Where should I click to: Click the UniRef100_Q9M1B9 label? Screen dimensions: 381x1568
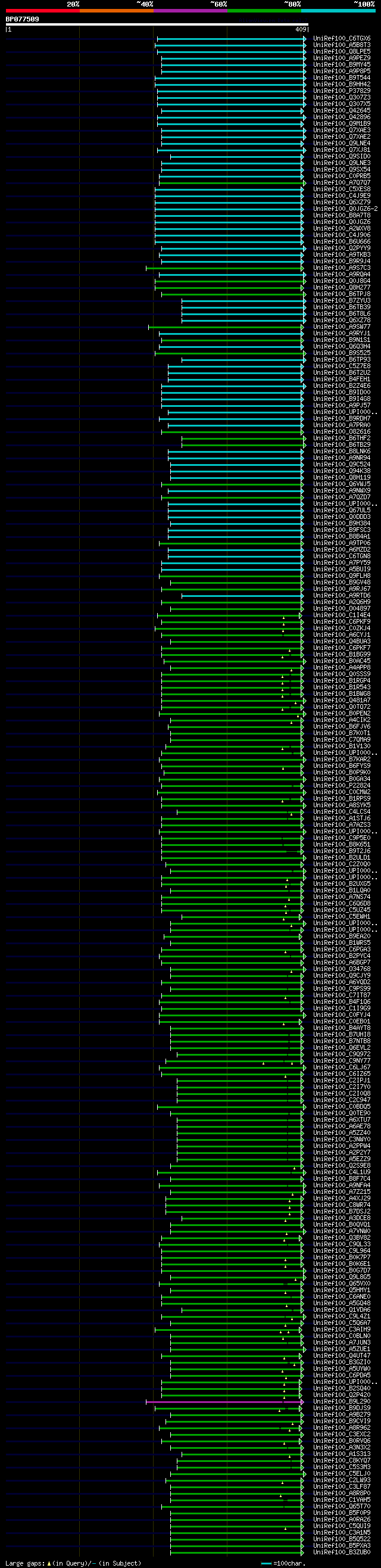342,123
